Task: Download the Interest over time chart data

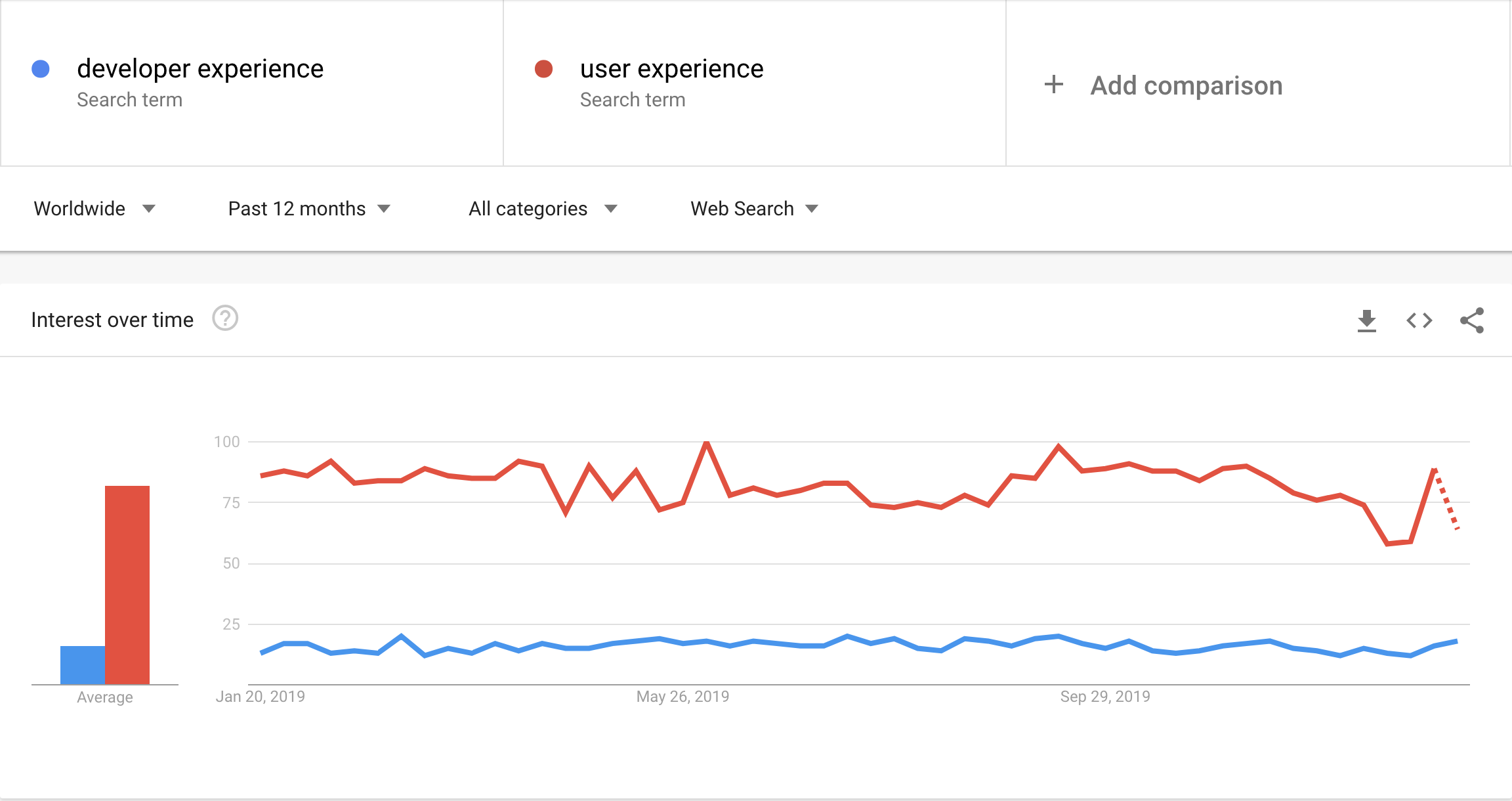Action: [1367, 320]
